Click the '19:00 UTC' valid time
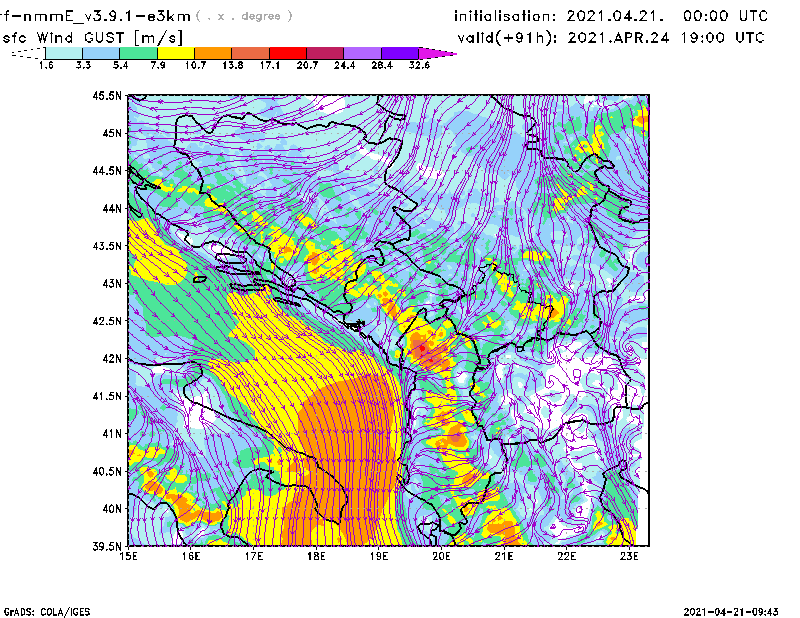This screenshot has width=800, height=618. tap(722, 38)
